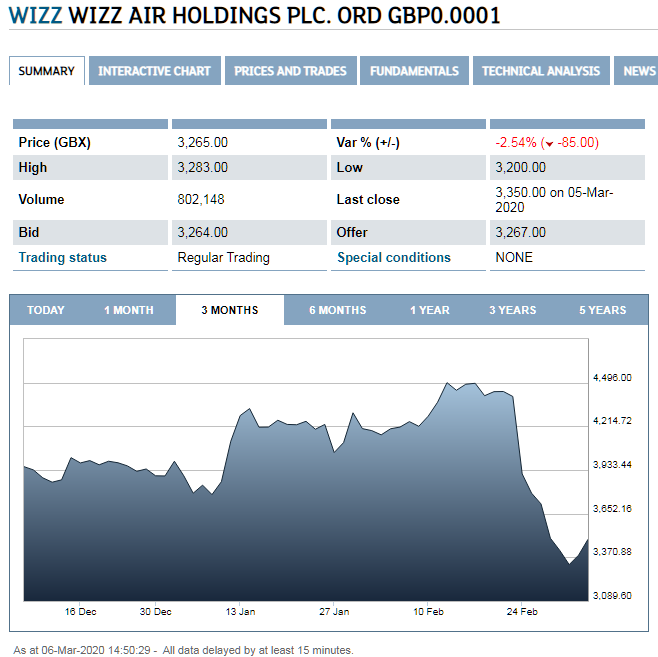This screenshot has height=657, width=658.
Task: Open the News tab
Action: click(x=639, y=71)
